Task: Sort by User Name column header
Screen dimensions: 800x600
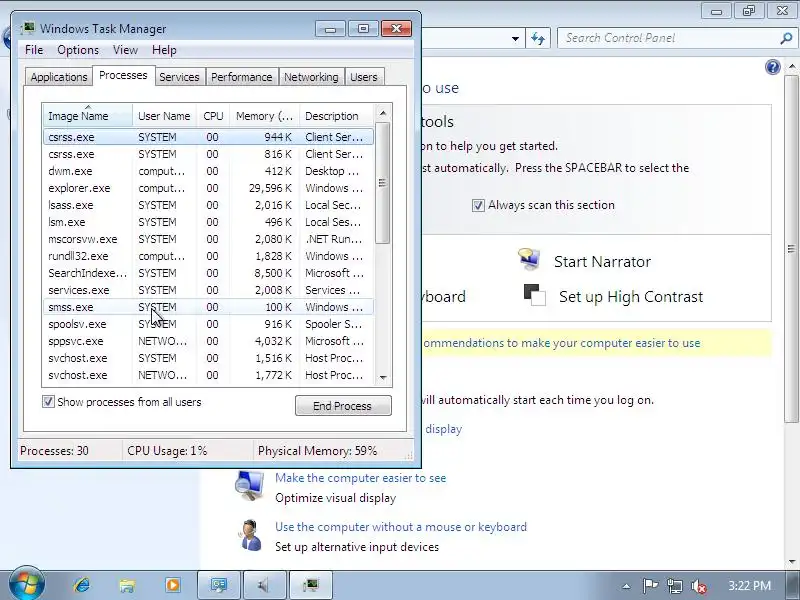Action: (x=164, y=116)
